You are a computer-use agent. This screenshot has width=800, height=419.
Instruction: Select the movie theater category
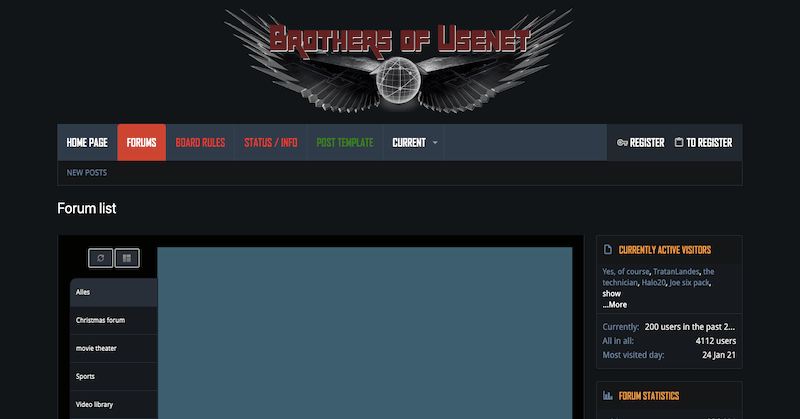(x=113, y=349)
